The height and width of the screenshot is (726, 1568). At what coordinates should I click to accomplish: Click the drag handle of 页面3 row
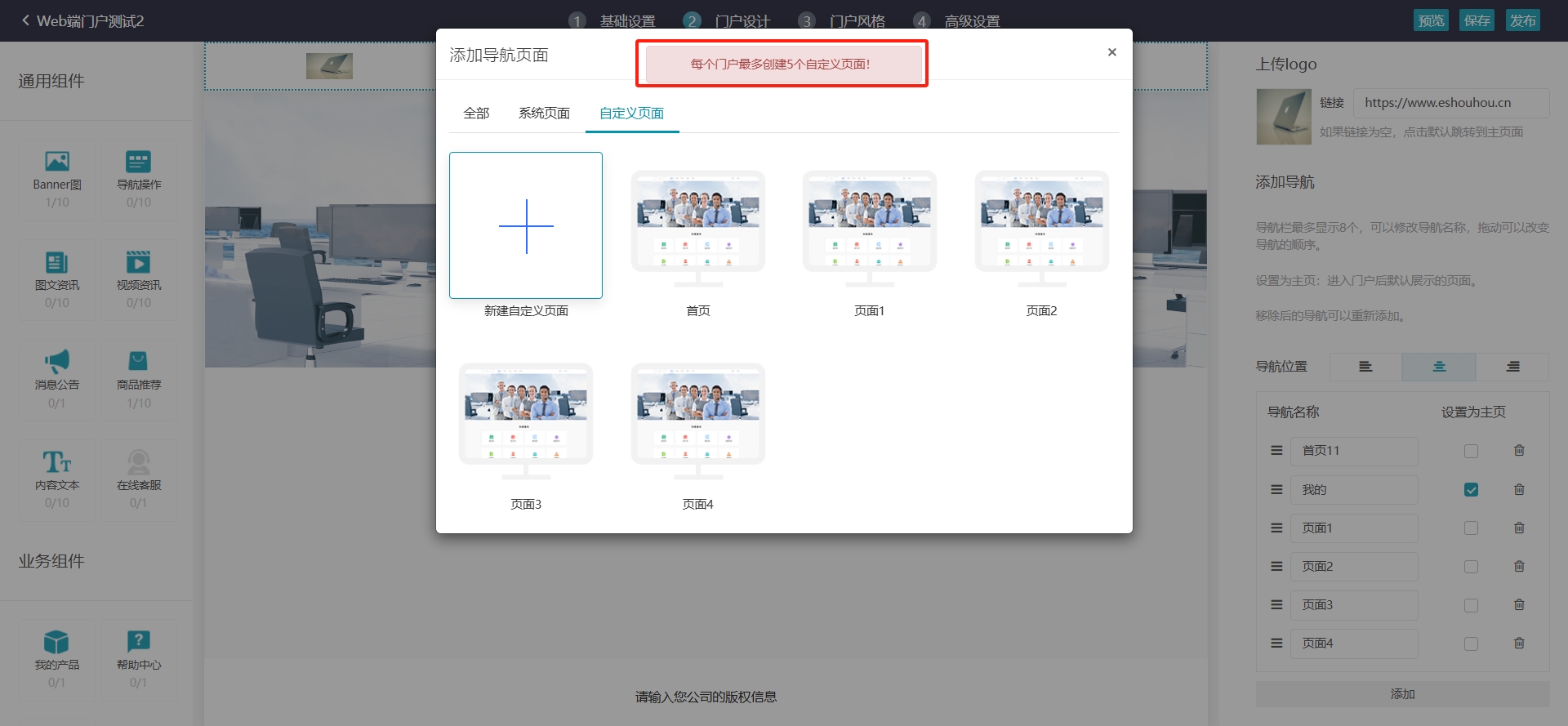1276,605
